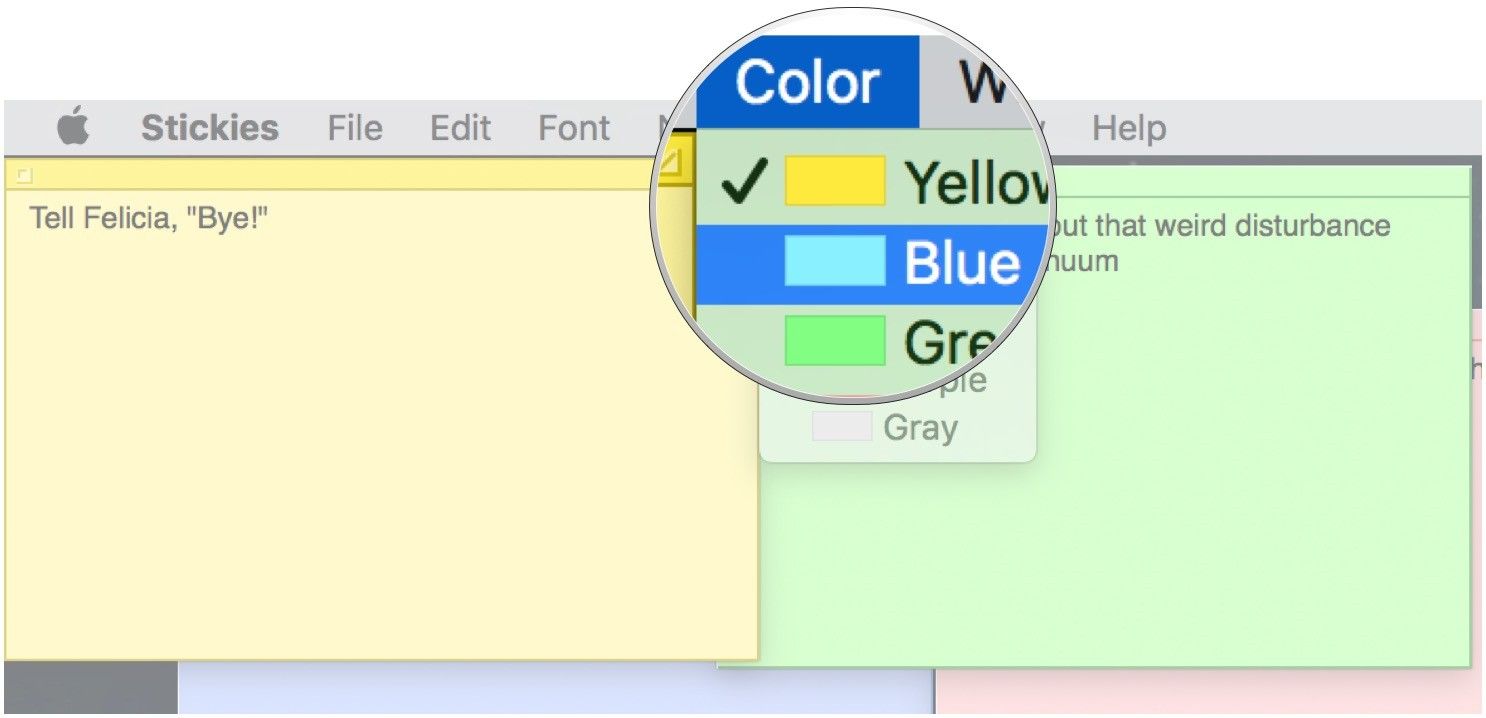Click the "Tell Felicia" note text

pyautogui.click(x=149, y=218)
